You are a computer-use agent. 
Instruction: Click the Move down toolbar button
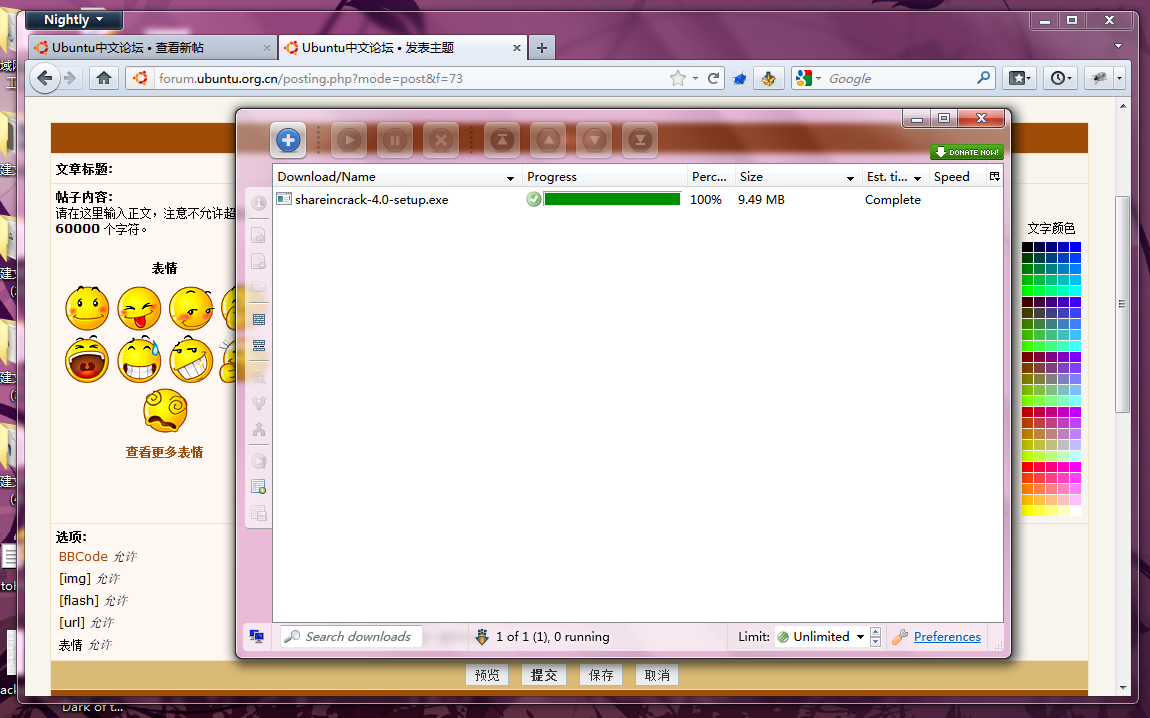tap(594, 140)
